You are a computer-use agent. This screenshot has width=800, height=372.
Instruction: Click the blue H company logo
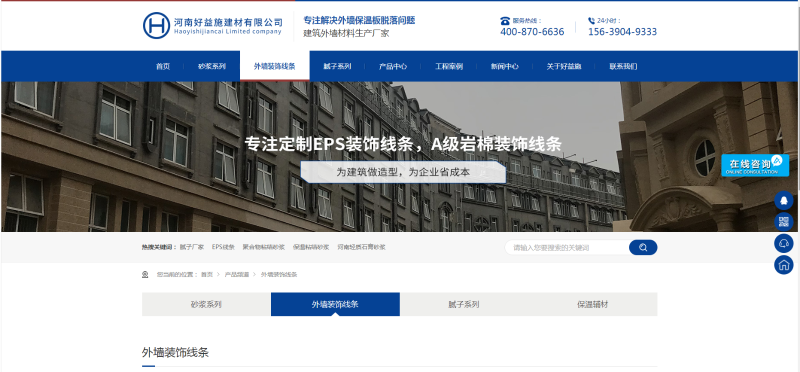click(156, 26)
